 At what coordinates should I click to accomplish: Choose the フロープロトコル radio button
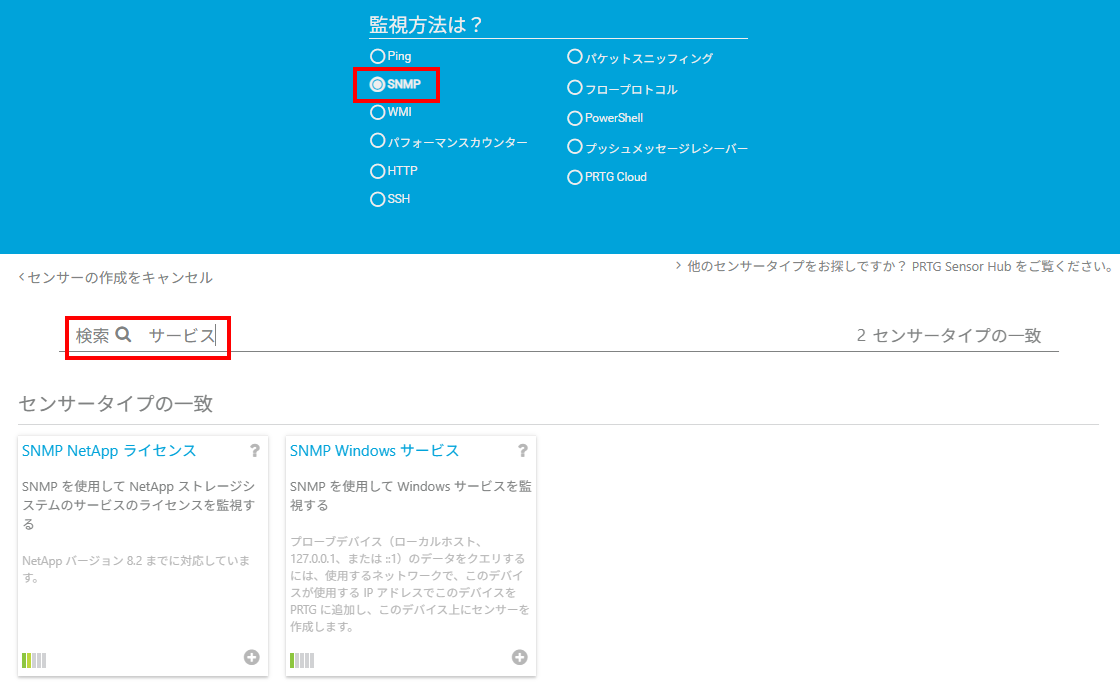[x=574, y=87]
